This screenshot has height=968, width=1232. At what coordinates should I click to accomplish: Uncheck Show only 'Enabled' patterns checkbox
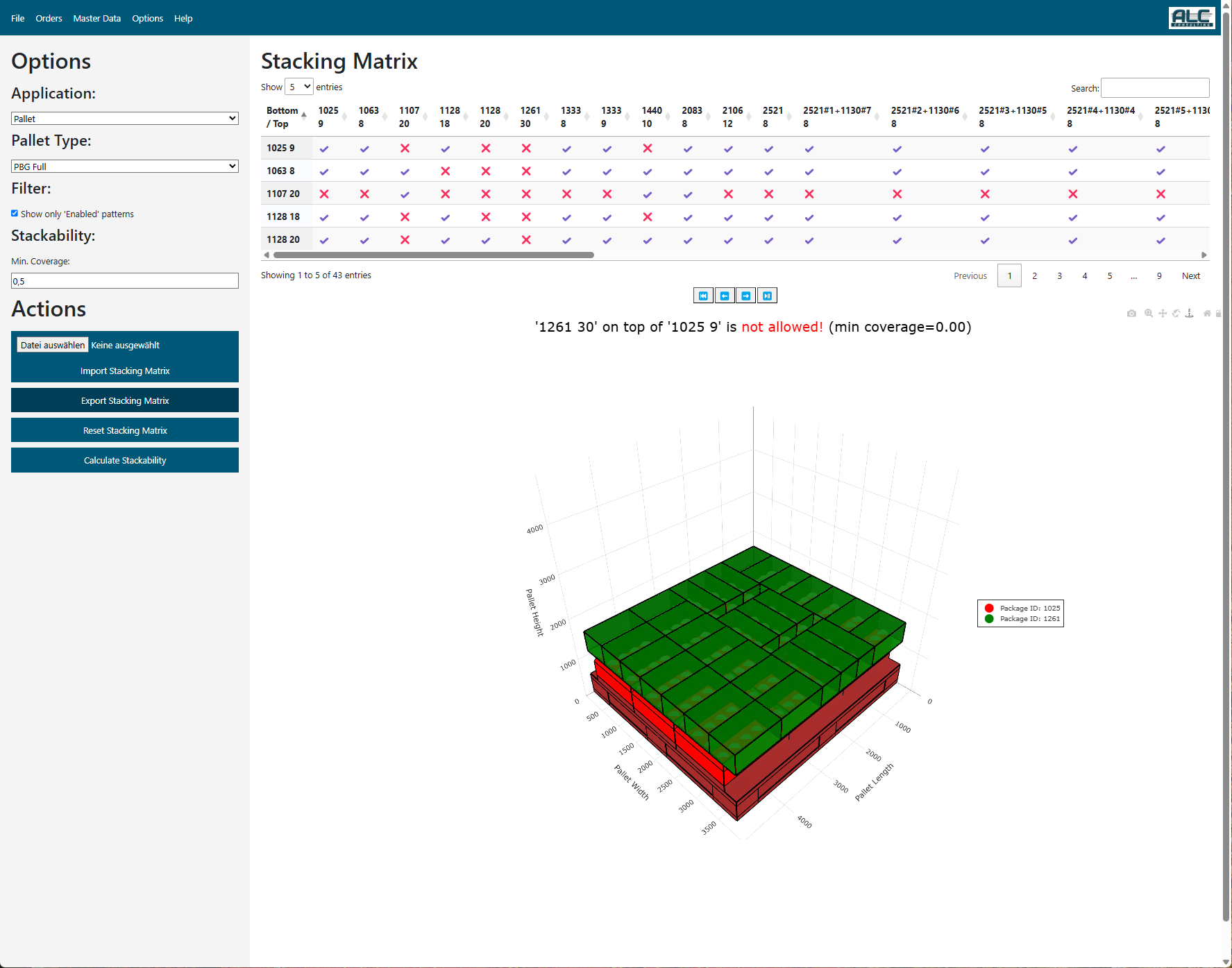[15, 214]
